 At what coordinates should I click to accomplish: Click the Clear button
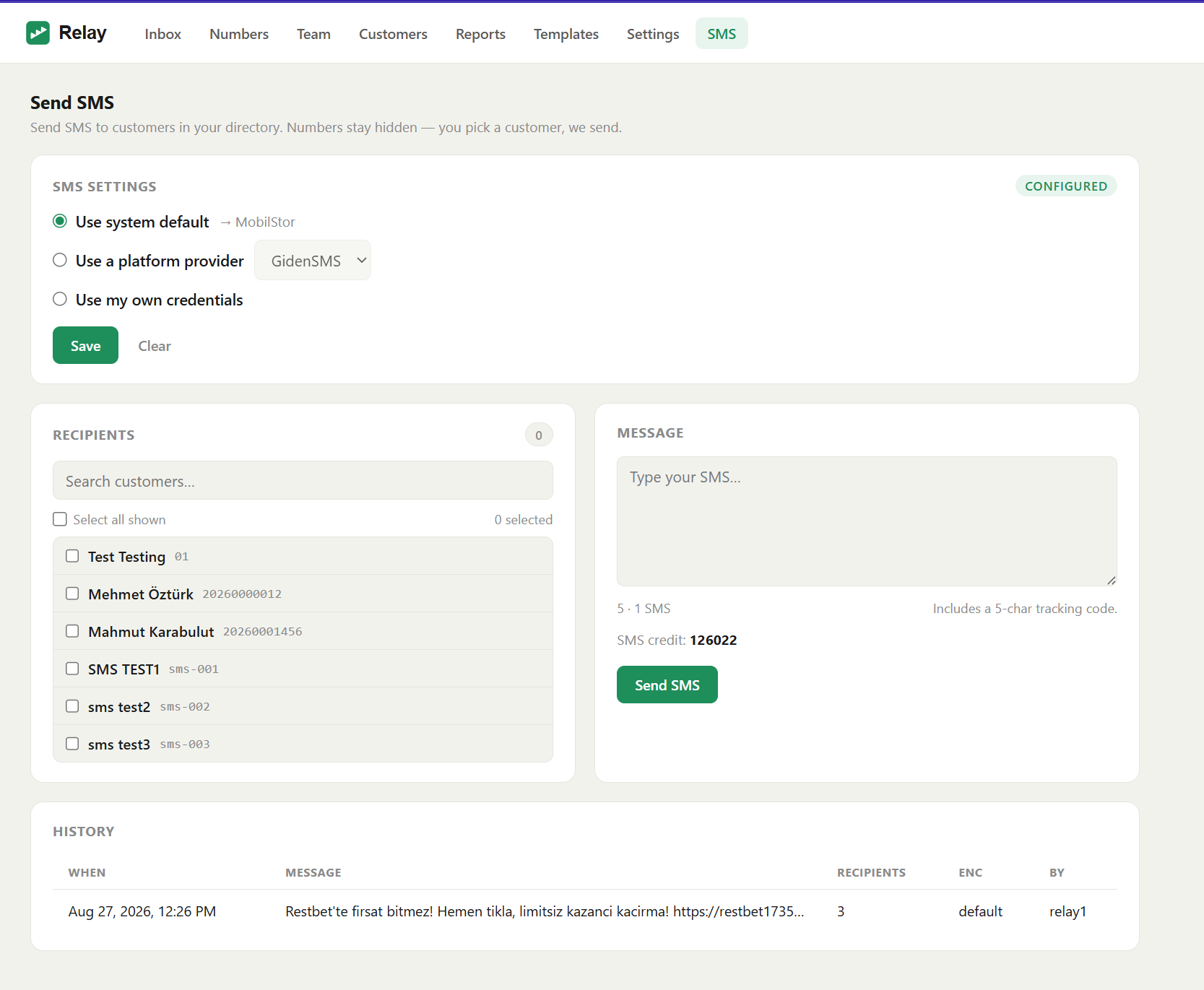tap(155, 346)
